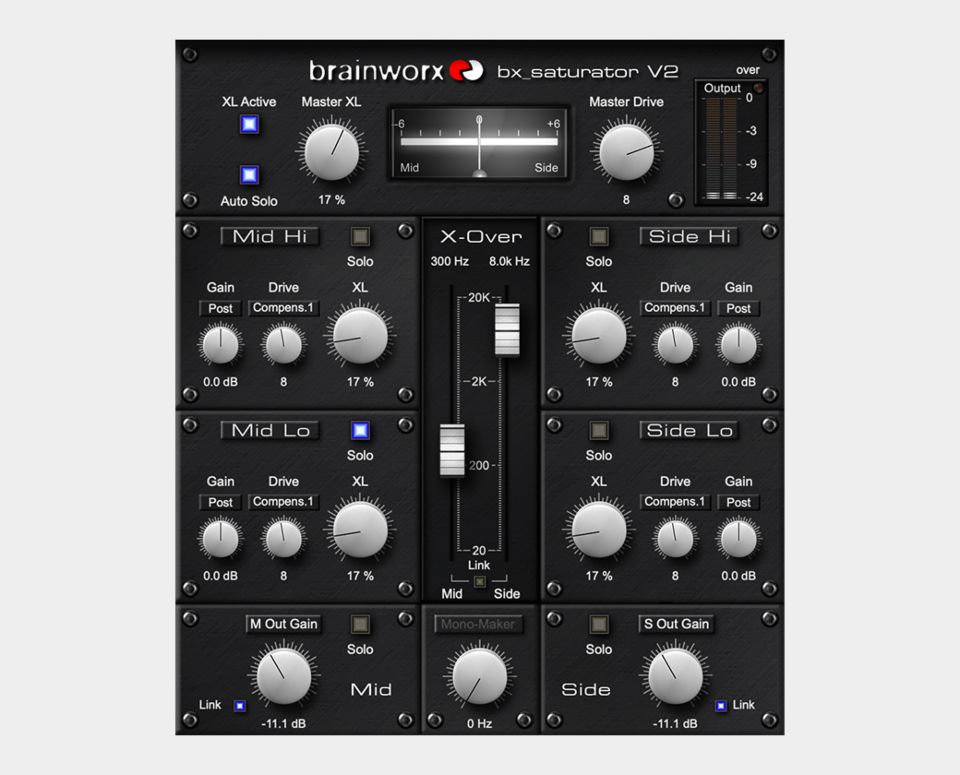Screen dimensions: 960x775
Task: Enable Solo for the Side Hi band
Action: tap(599, 237)
